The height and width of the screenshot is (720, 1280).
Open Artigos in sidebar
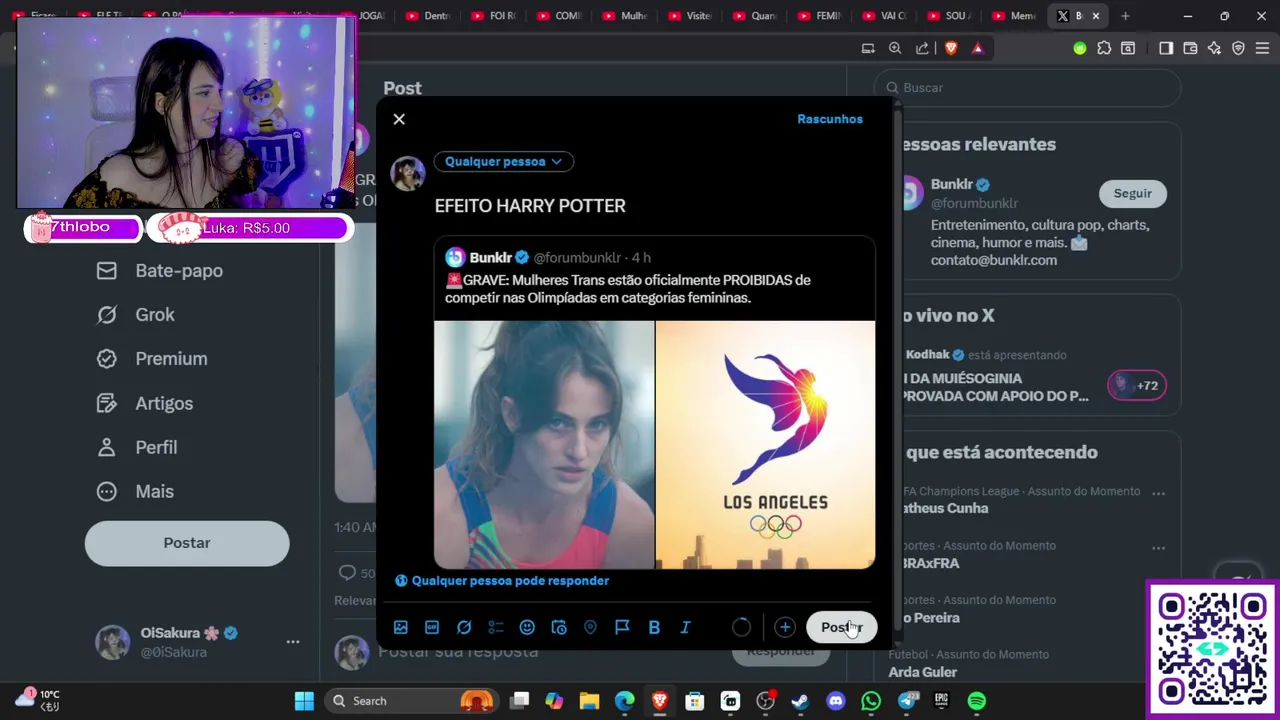(145, 403)
